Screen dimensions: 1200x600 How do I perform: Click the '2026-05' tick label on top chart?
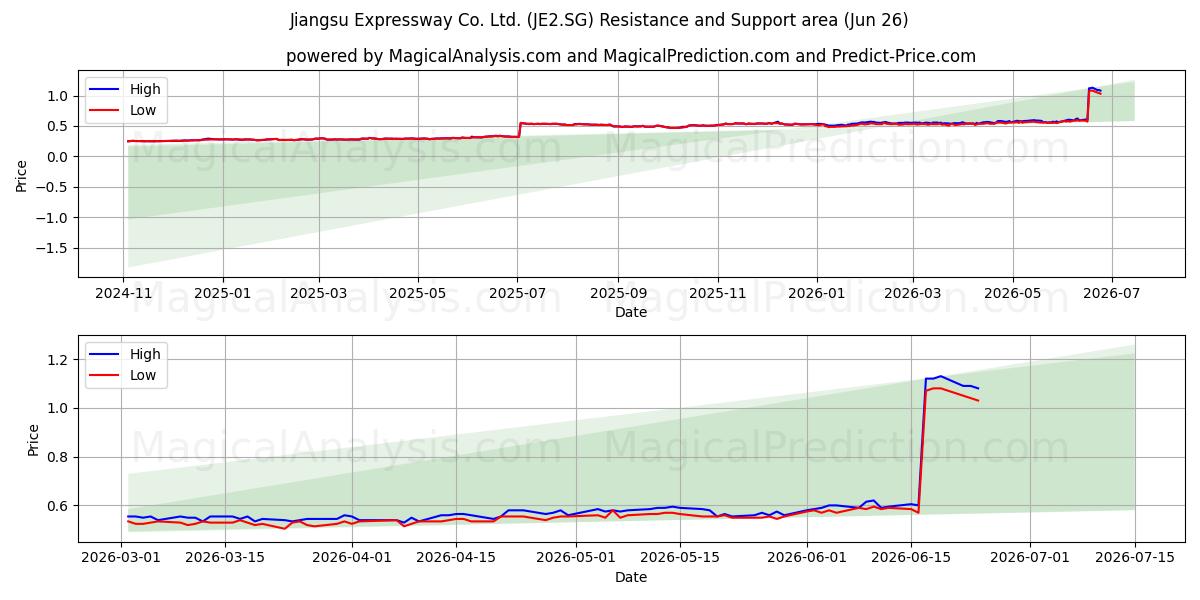tap(1012, 293)
